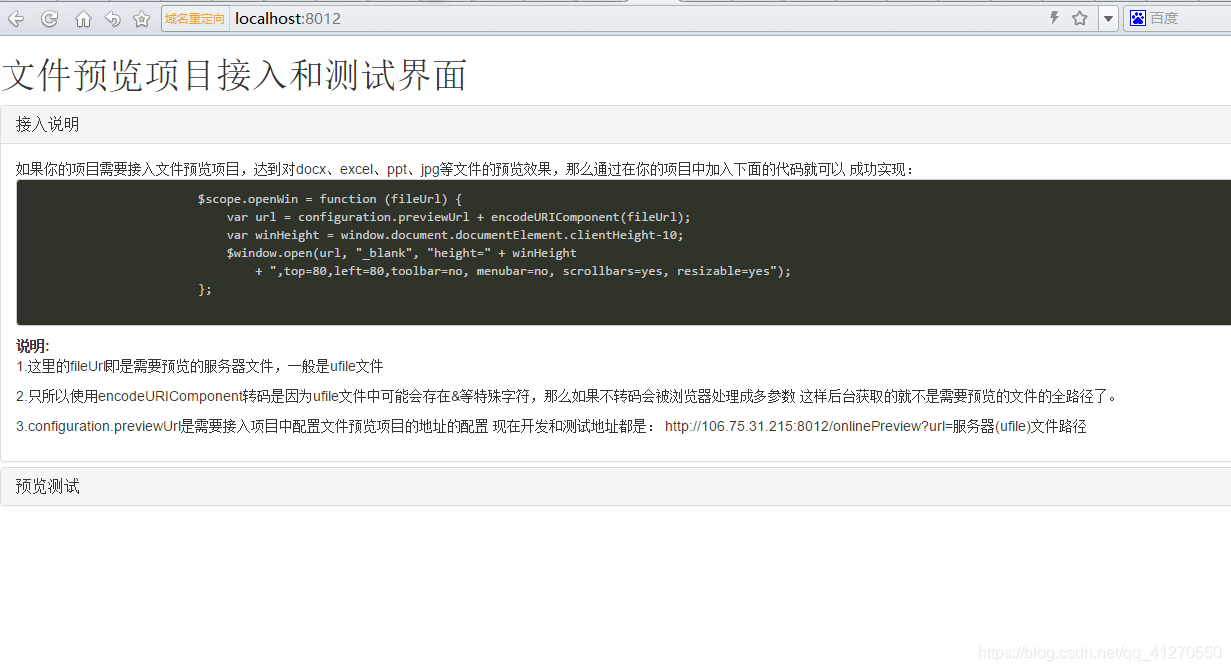Click note 1 about fileUrl 服务器文件

200,367
